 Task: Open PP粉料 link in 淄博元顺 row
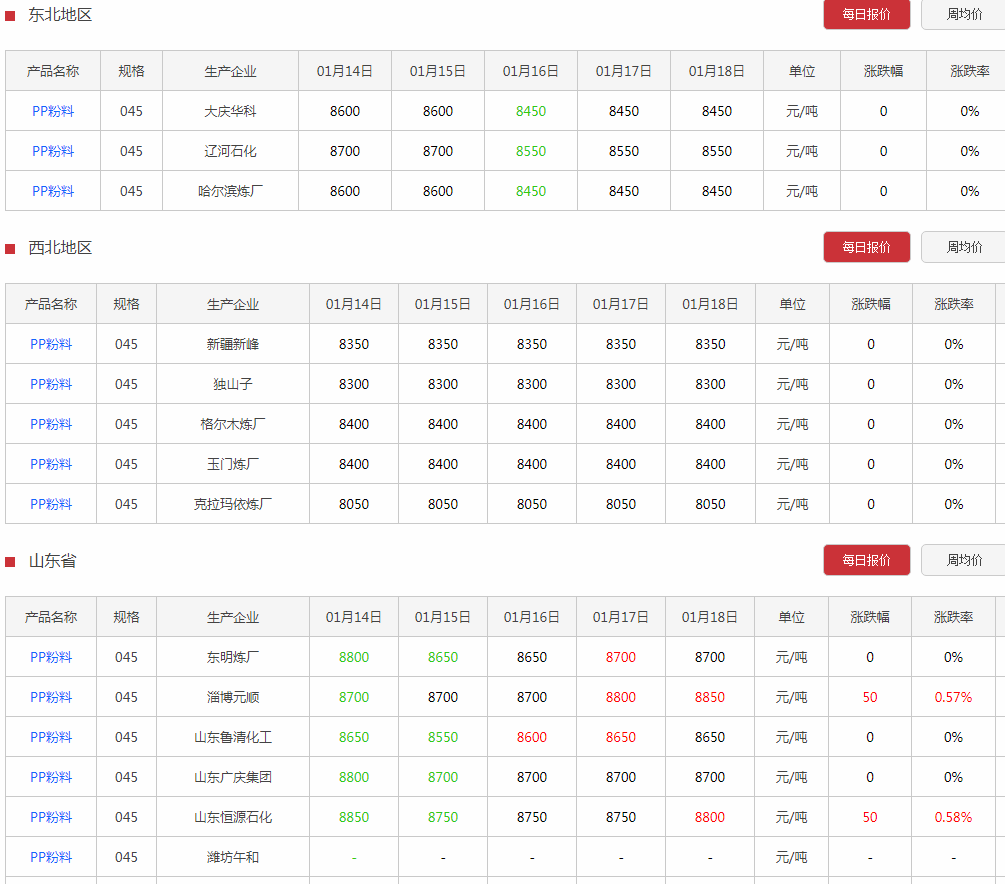tap(51, 697)
